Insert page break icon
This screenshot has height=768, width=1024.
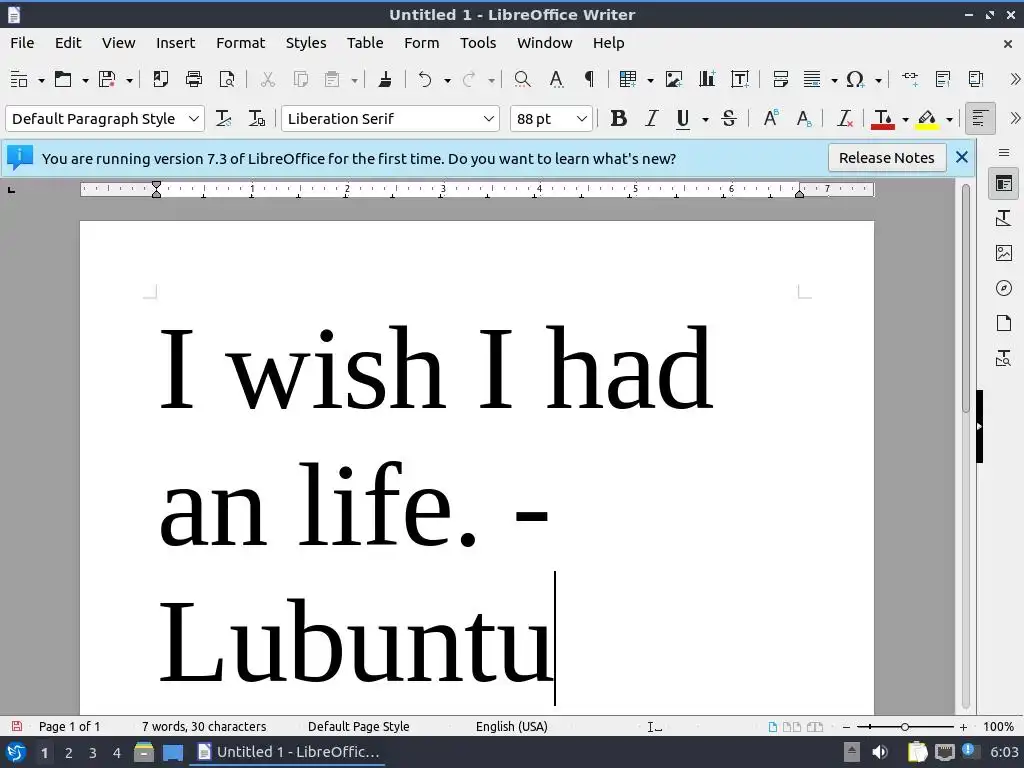pyautogui.click(x=780, y=80)
